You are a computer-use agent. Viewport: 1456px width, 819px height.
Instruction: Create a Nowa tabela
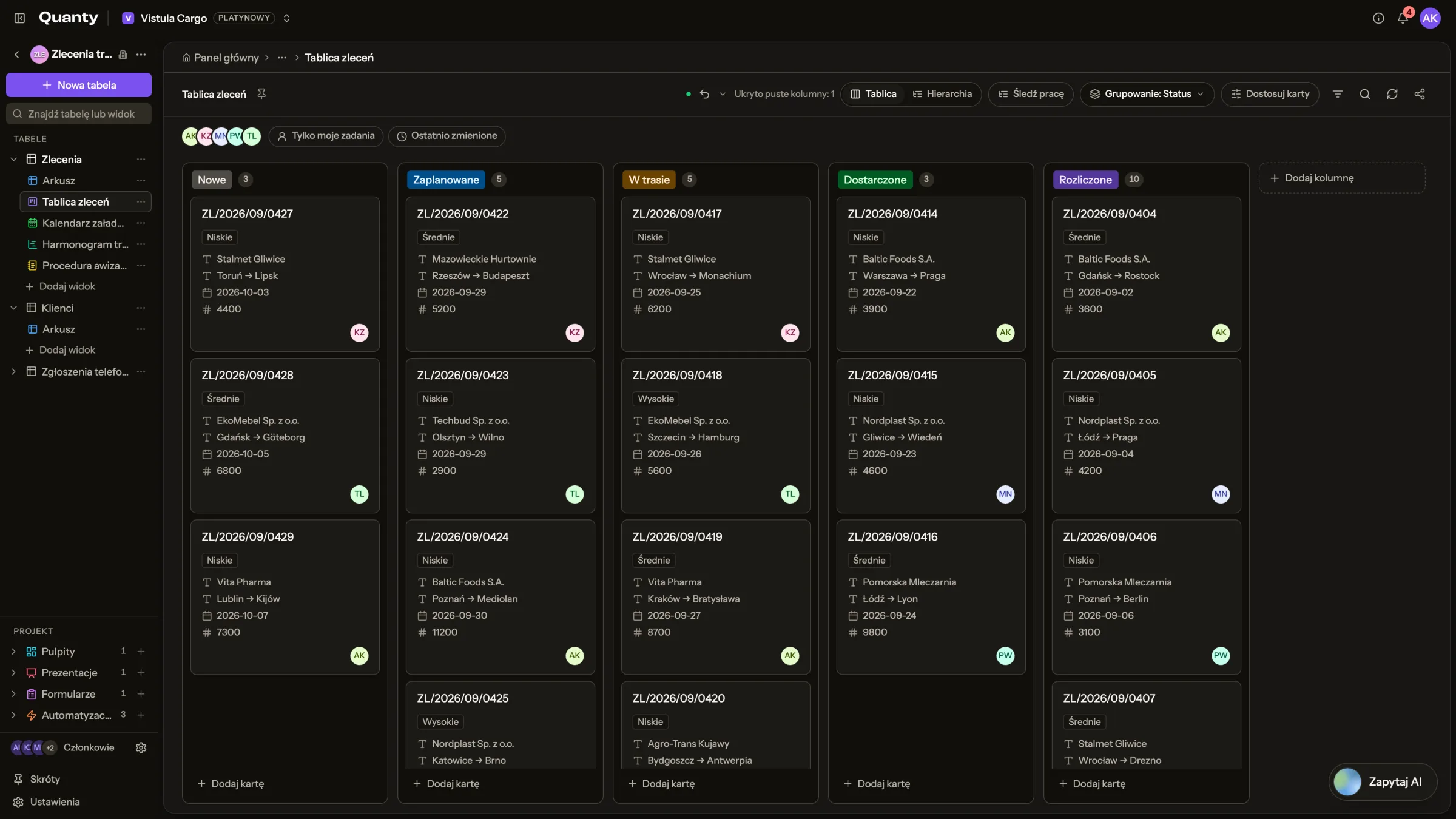coord(79,85)
